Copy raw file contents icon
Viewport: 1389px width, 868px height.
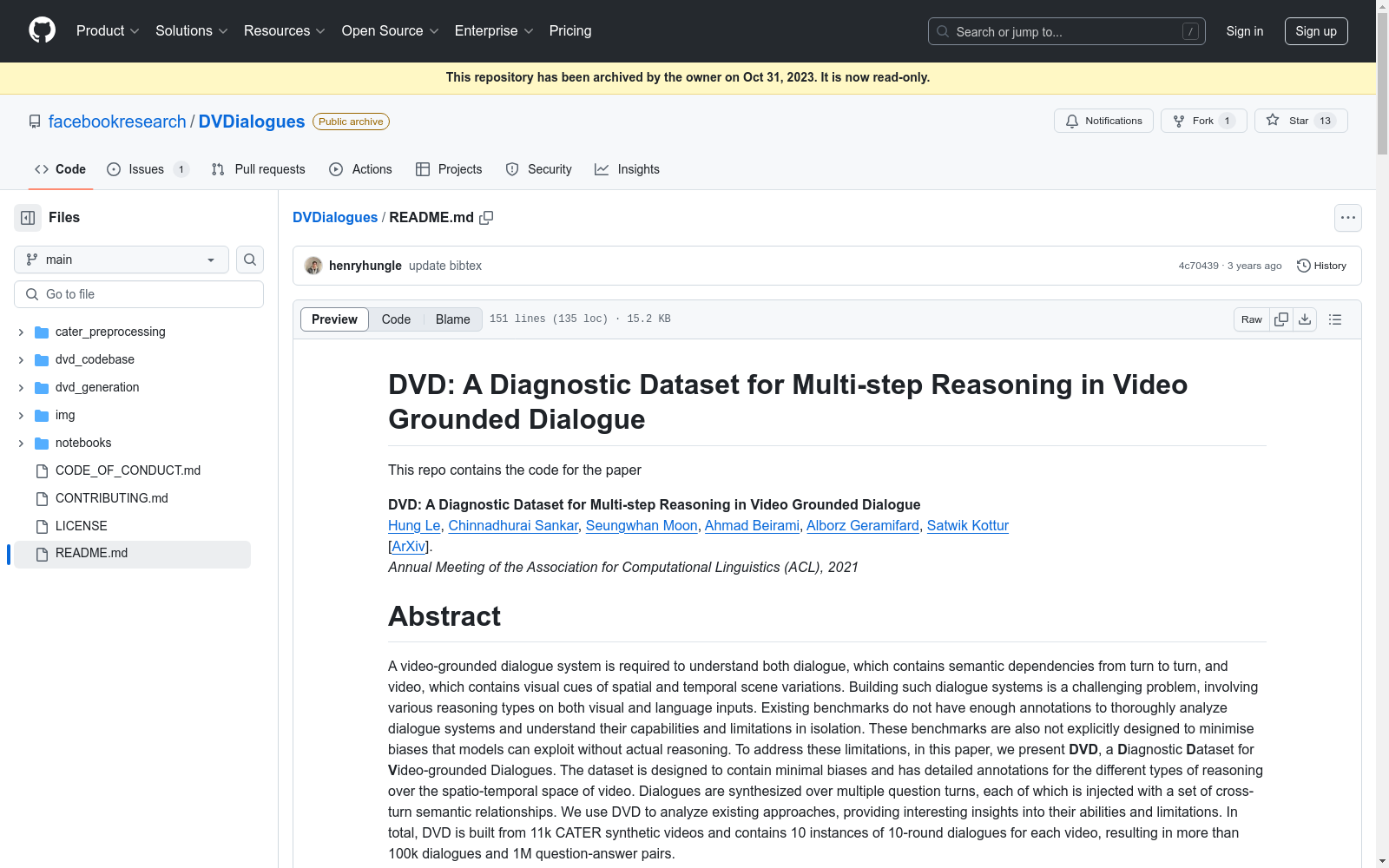(1281, 319)
